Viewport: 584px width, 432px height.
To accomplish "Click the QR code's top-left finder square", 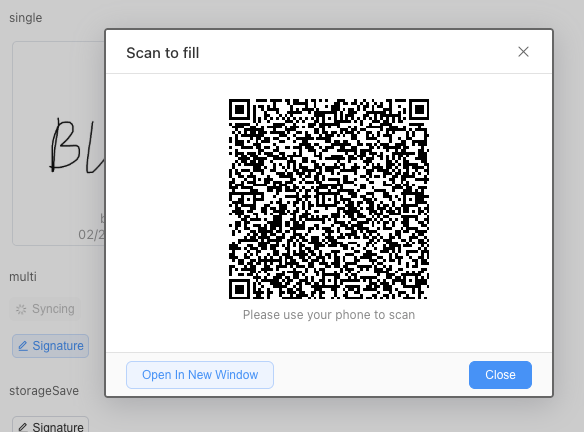I will [x=239, y=109].
